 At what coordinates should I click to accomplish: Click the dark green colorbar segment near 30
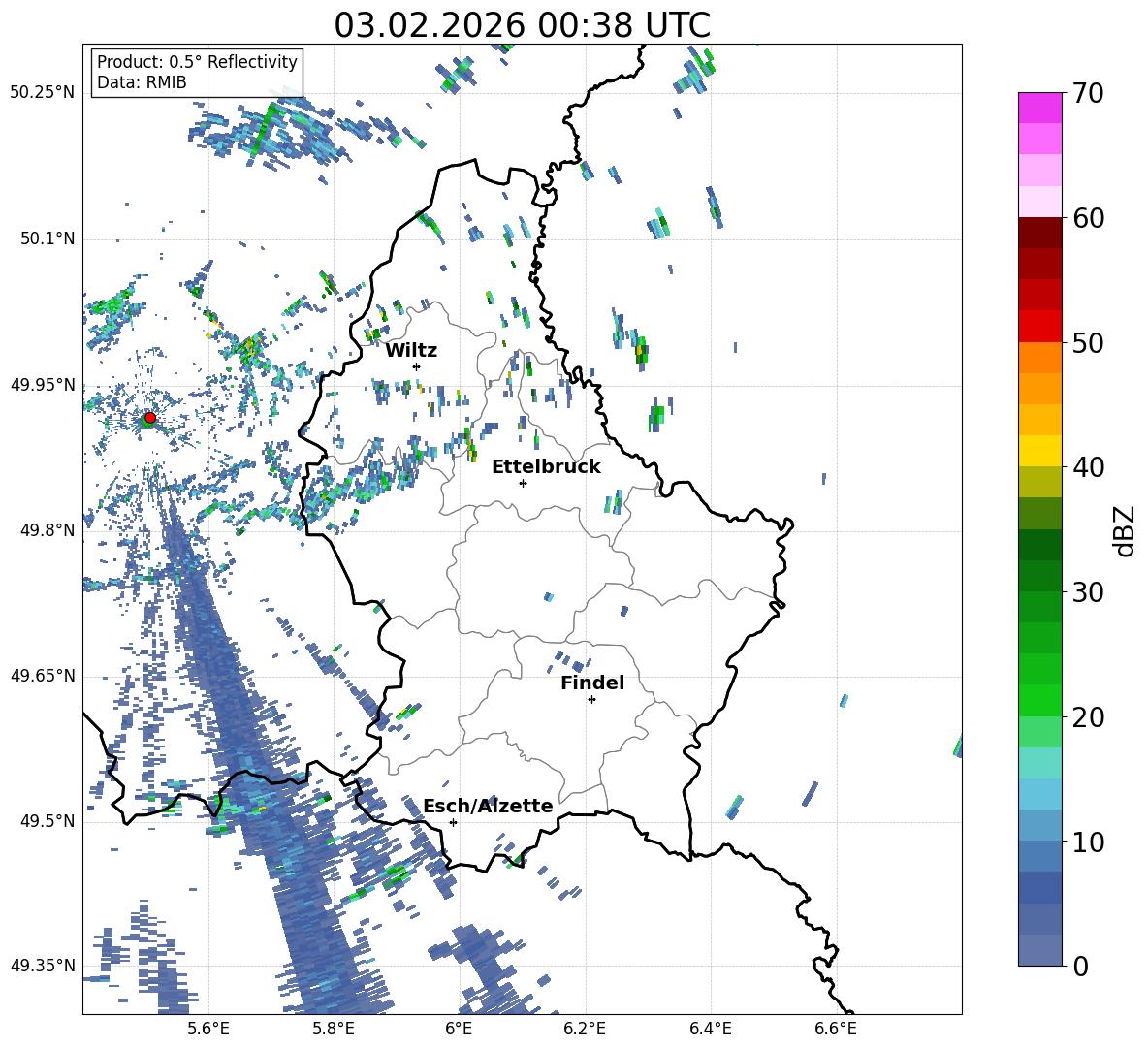(1039, 576)
